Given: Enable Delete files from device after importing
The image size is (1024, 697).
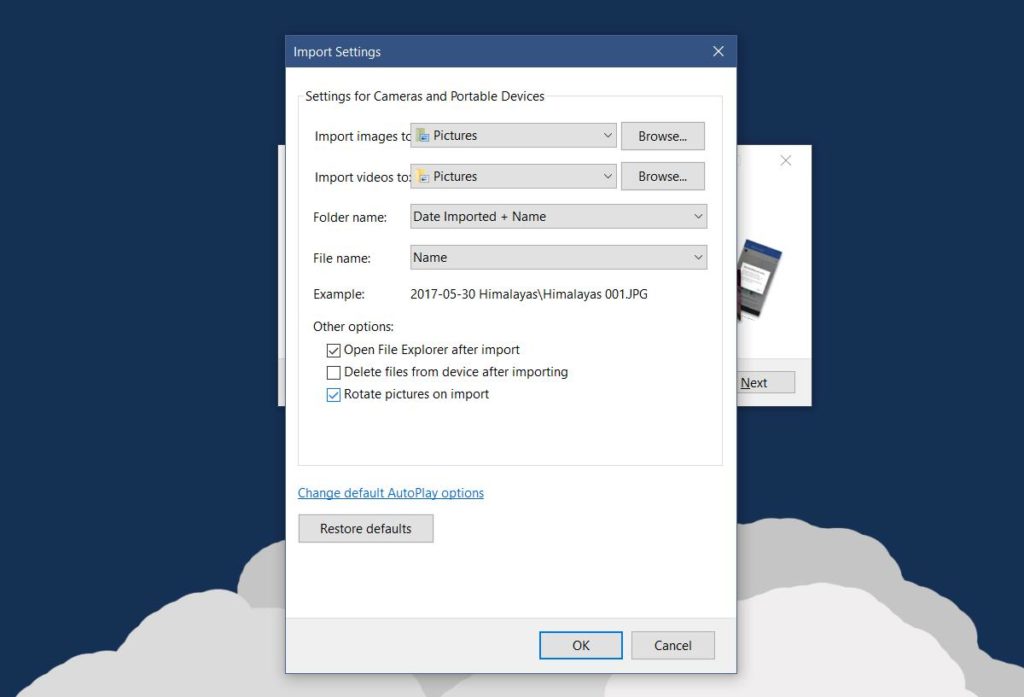Looking at the screenshot, I should coord(334,372).
